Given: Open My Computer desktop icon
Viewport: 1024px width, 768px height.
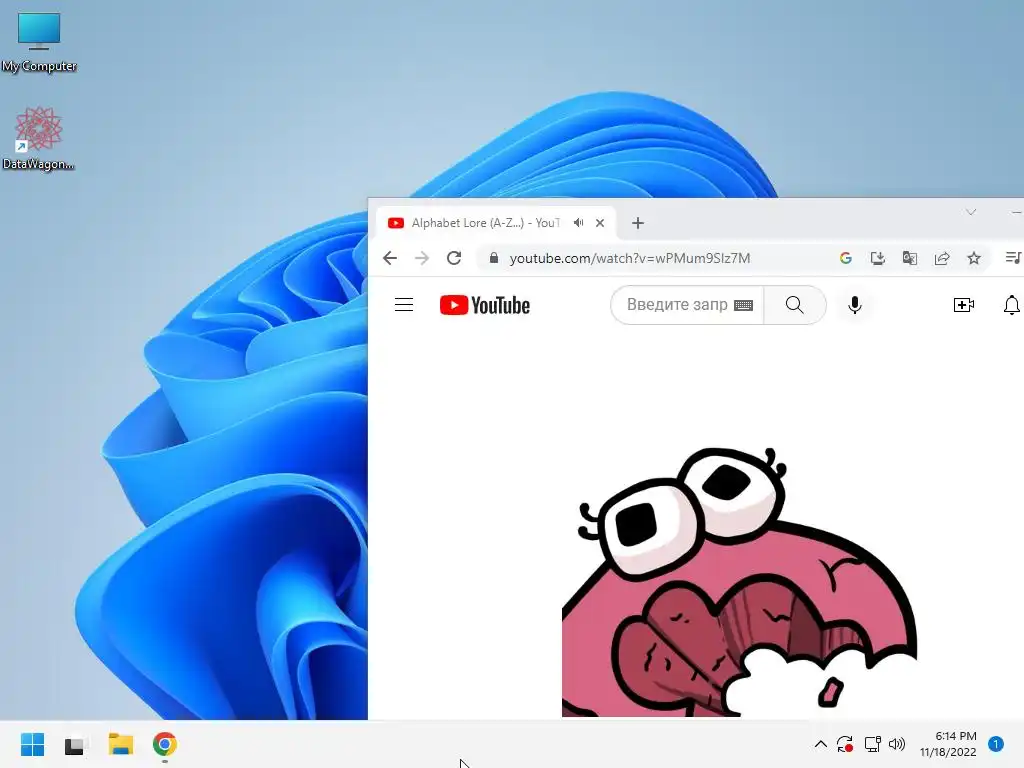Looking at the screenshot, I should click(x=39, y=42).
